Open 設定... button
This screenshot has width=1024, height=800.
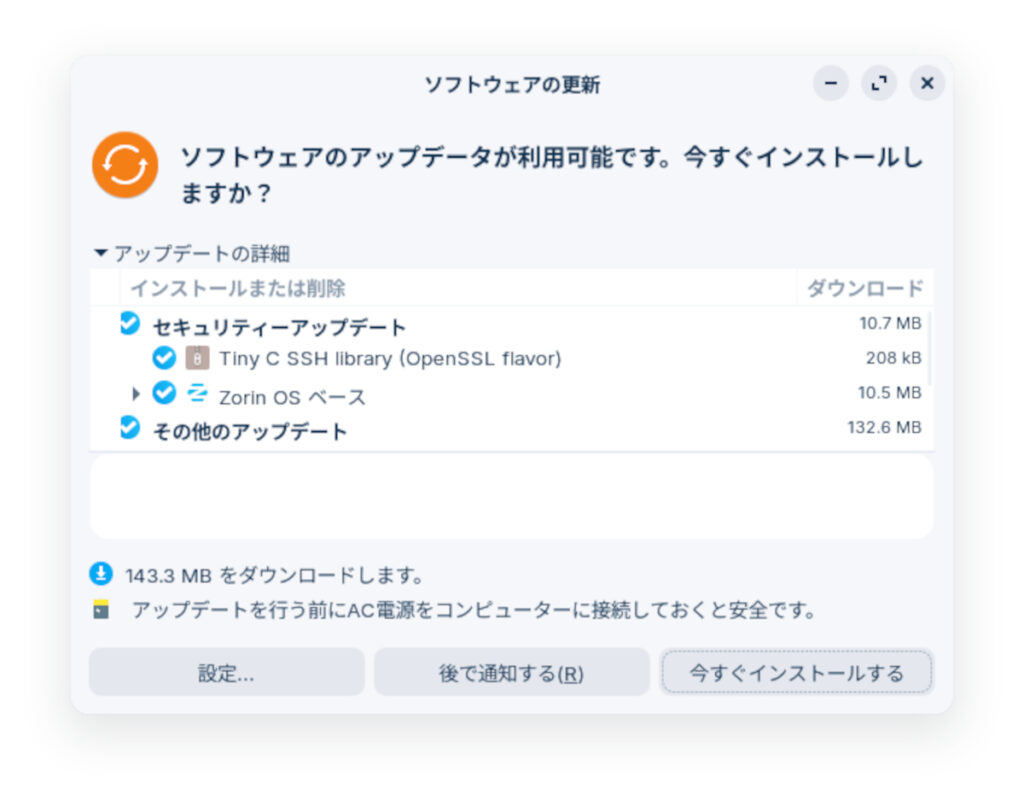pos(226,672)
